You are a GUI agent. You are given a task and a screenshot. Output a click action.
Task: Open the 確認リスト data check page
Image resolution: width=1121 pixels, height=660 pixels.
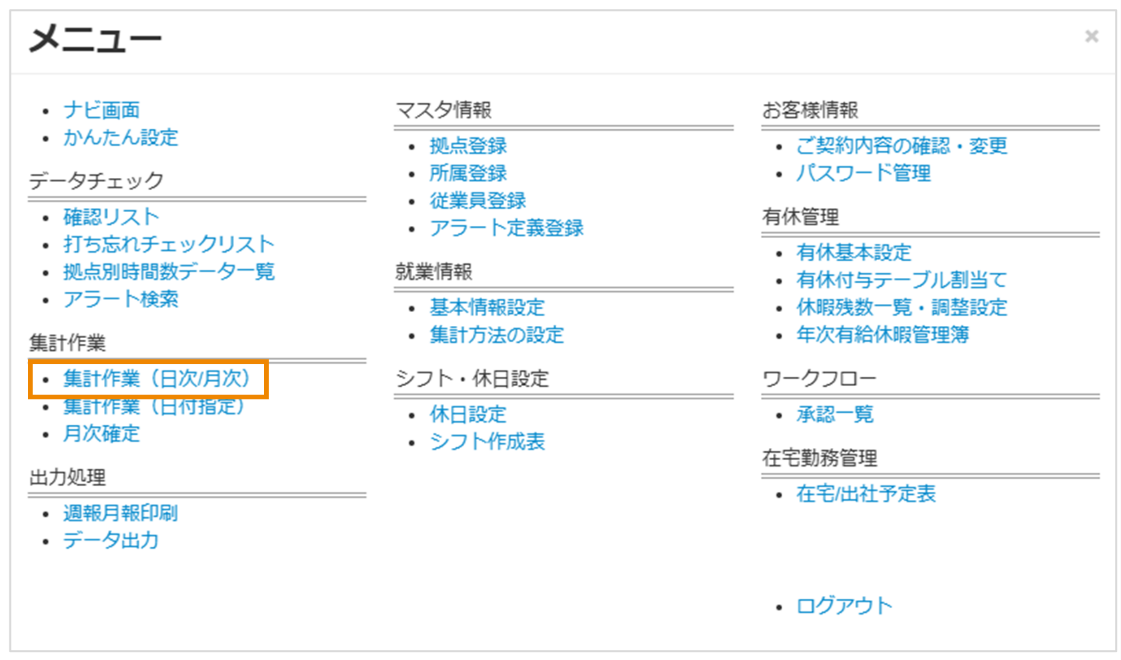point(110,216)
